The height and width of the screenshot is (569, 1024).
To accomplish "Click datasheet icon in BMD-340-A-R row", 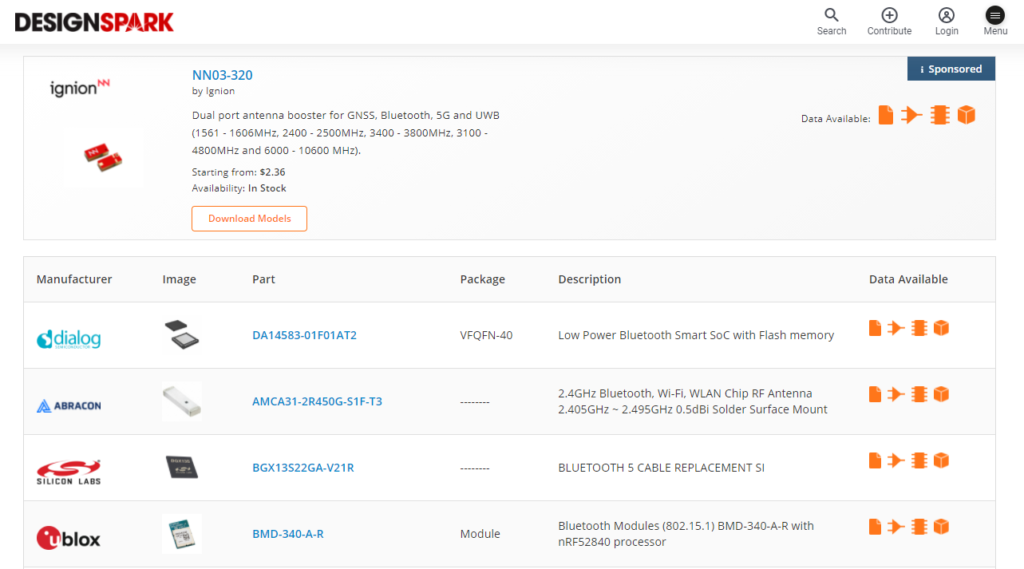I will tap(875, 527).
